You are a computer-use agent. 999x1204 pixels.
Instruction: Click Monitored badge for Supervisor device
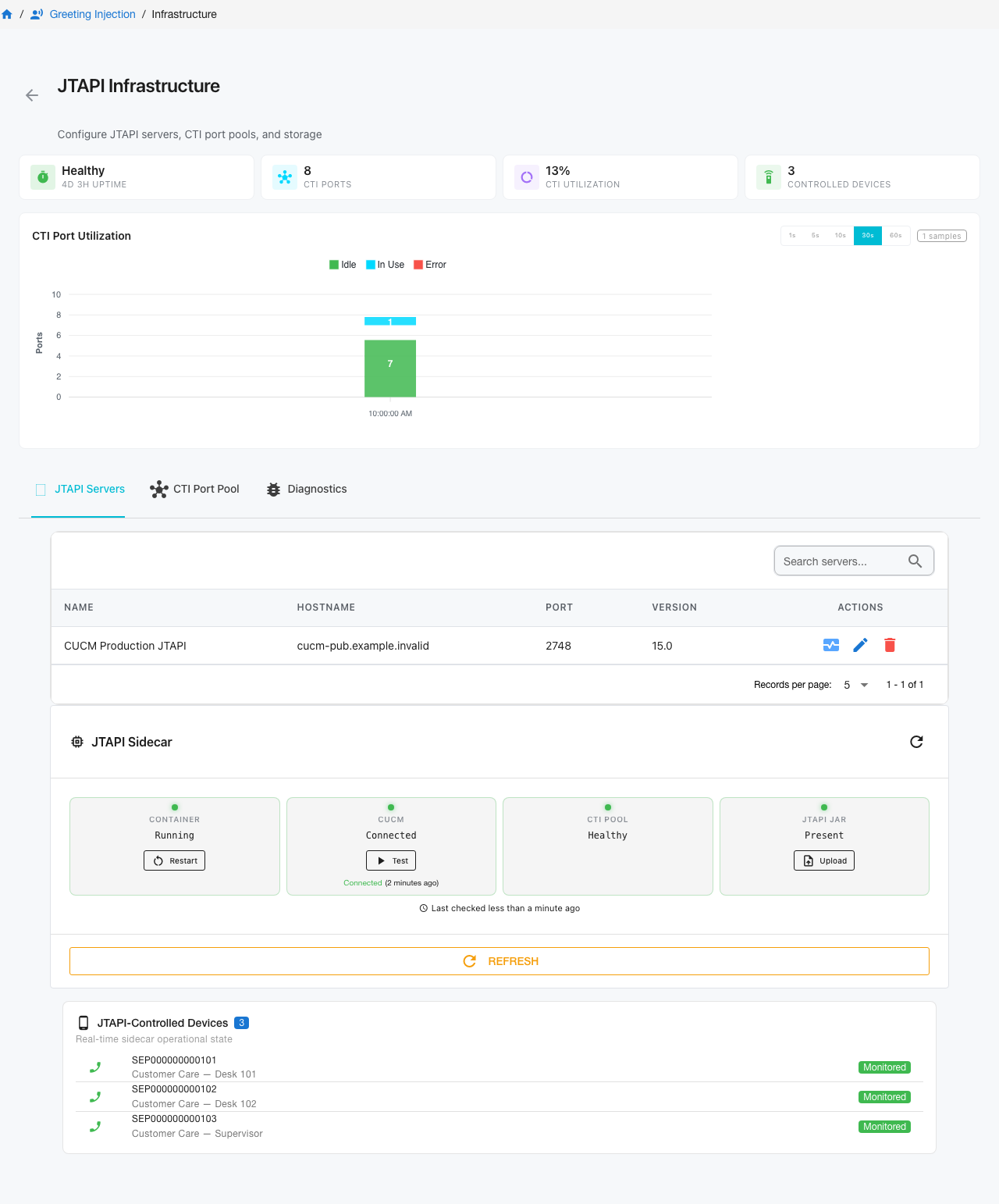pos(884,1127)
